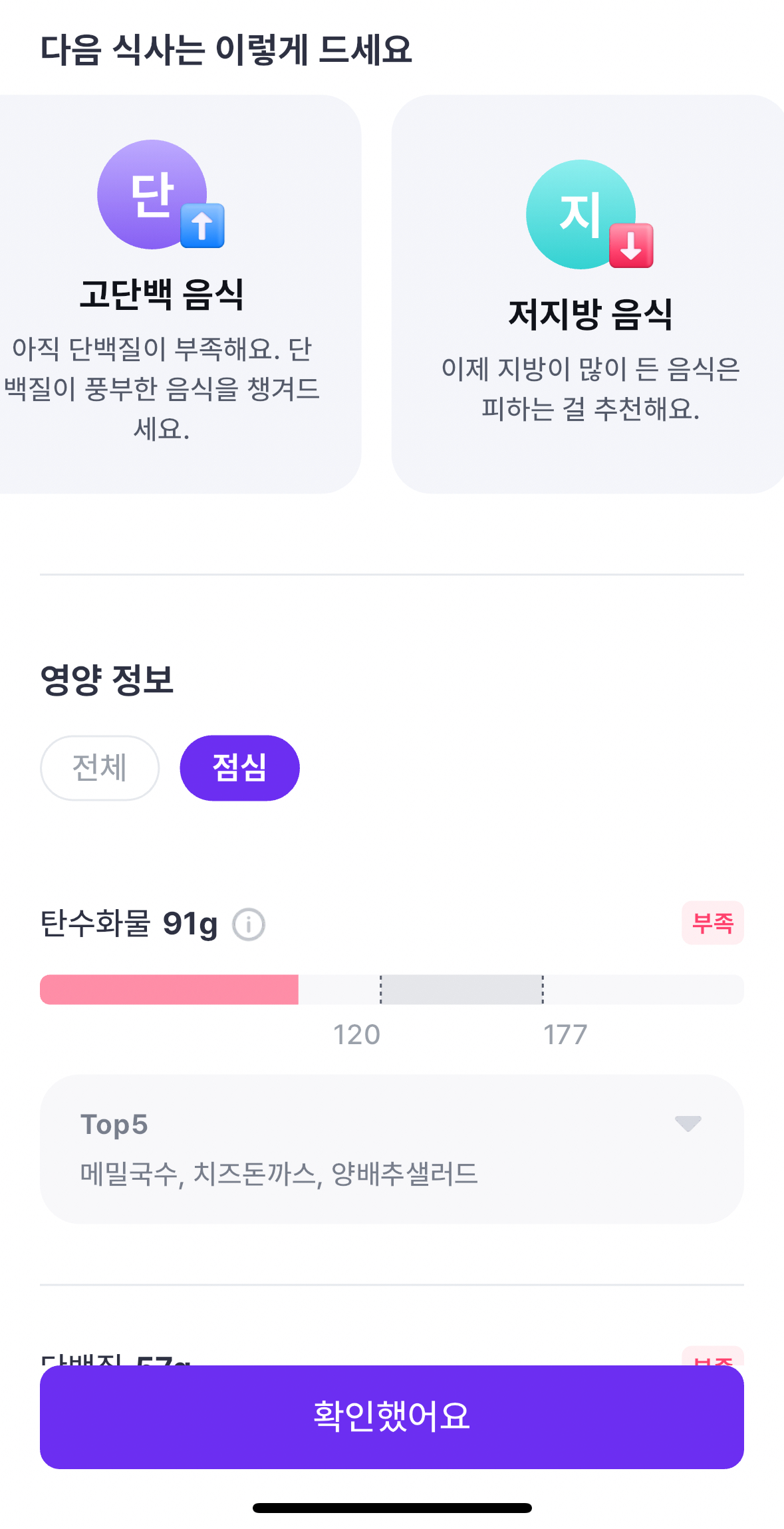Expand the Top5 food list 메밀국수, 치즈돈까스

(x=279, y=1174)
